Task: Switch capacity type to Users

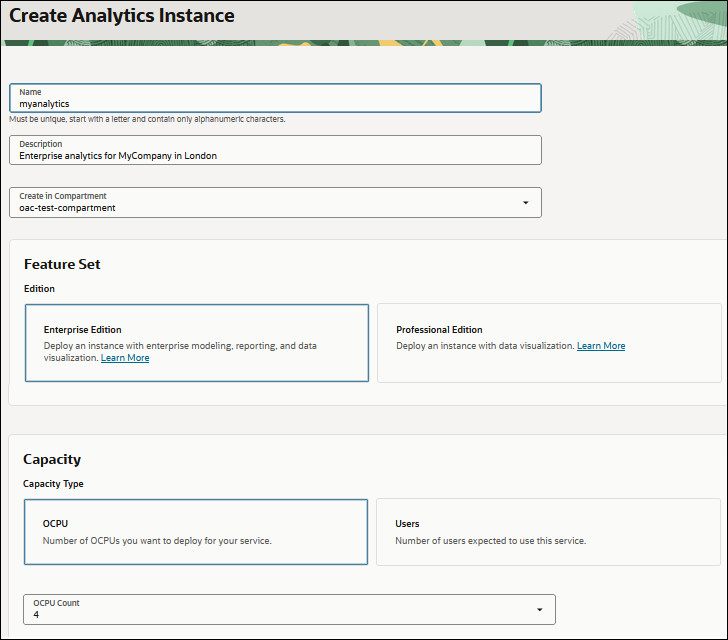Action: [x=548, y=532]
